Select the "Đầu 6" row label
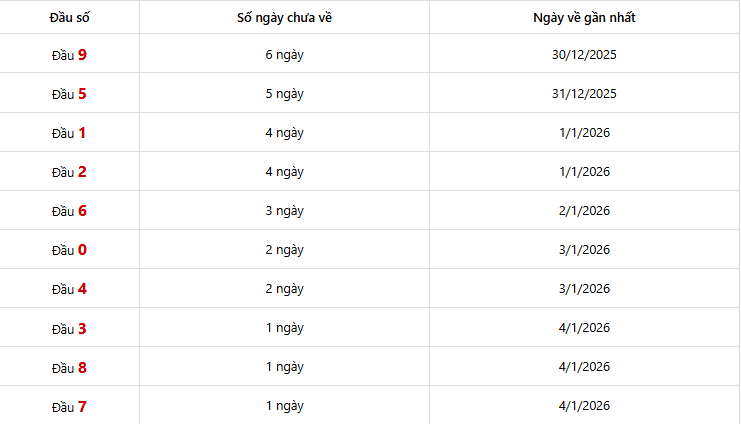This screenshot has width=741, height=424. (69, 211)
